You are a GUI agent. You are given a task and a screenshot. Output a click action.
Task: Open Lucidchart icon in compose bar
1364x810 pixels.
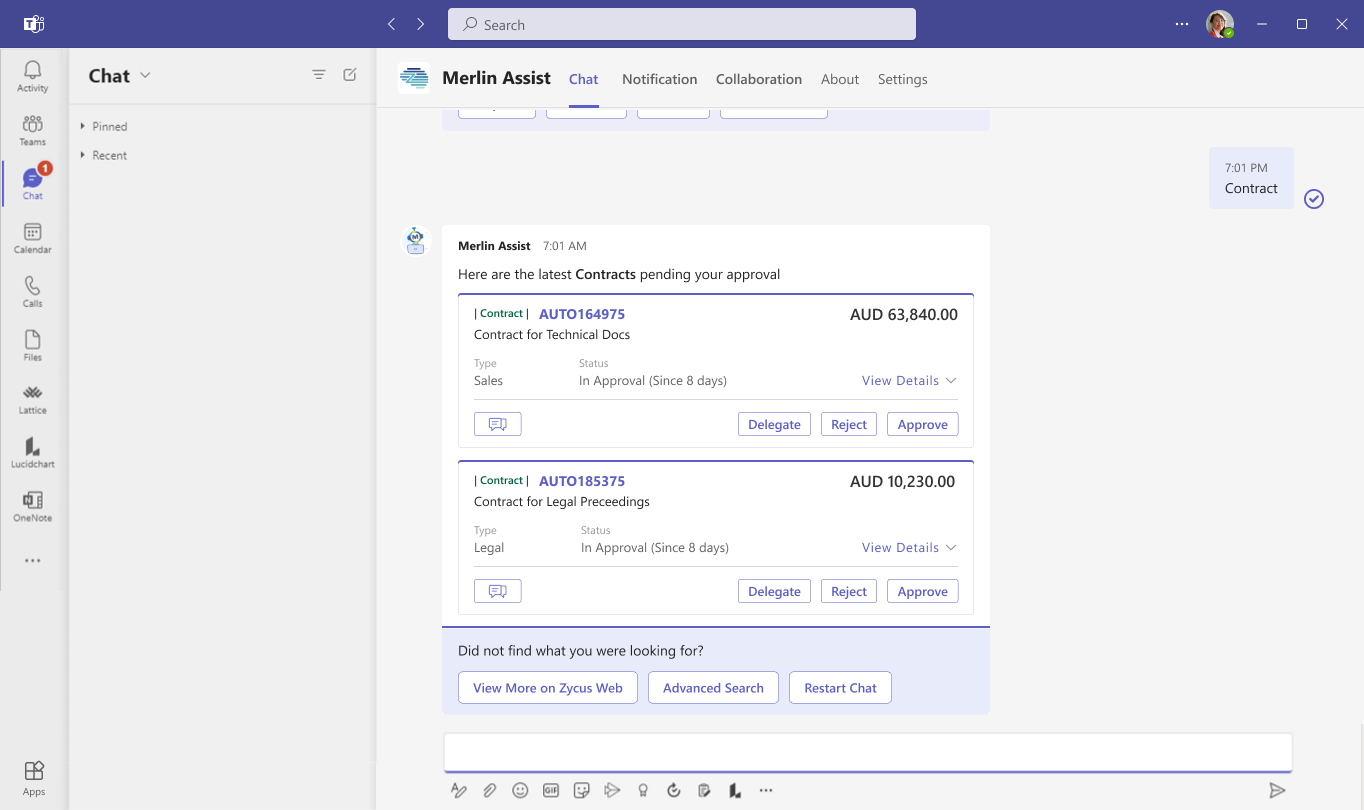tap(735, 790)
